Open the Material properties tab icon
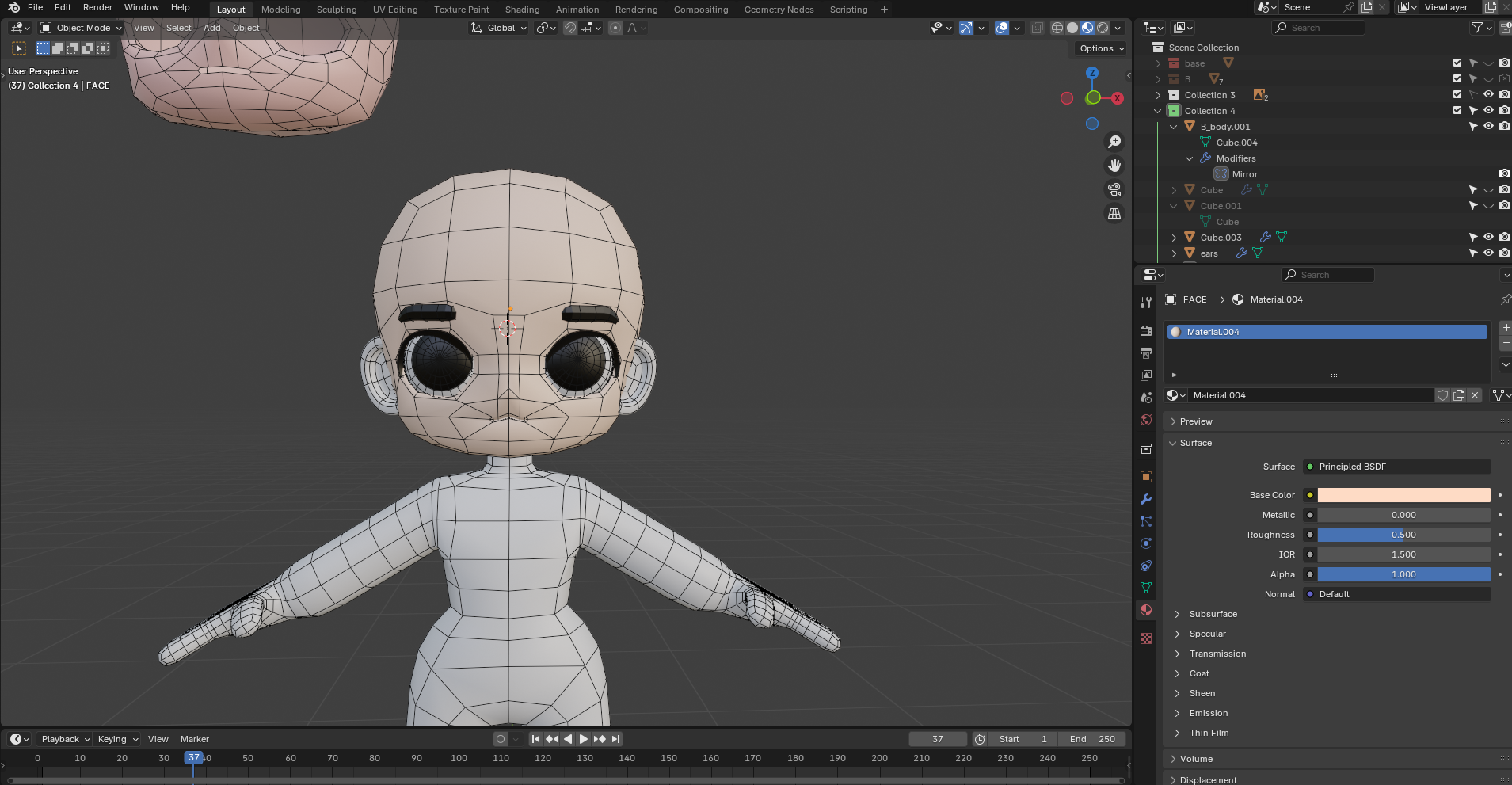 [x=1146, y=610]
